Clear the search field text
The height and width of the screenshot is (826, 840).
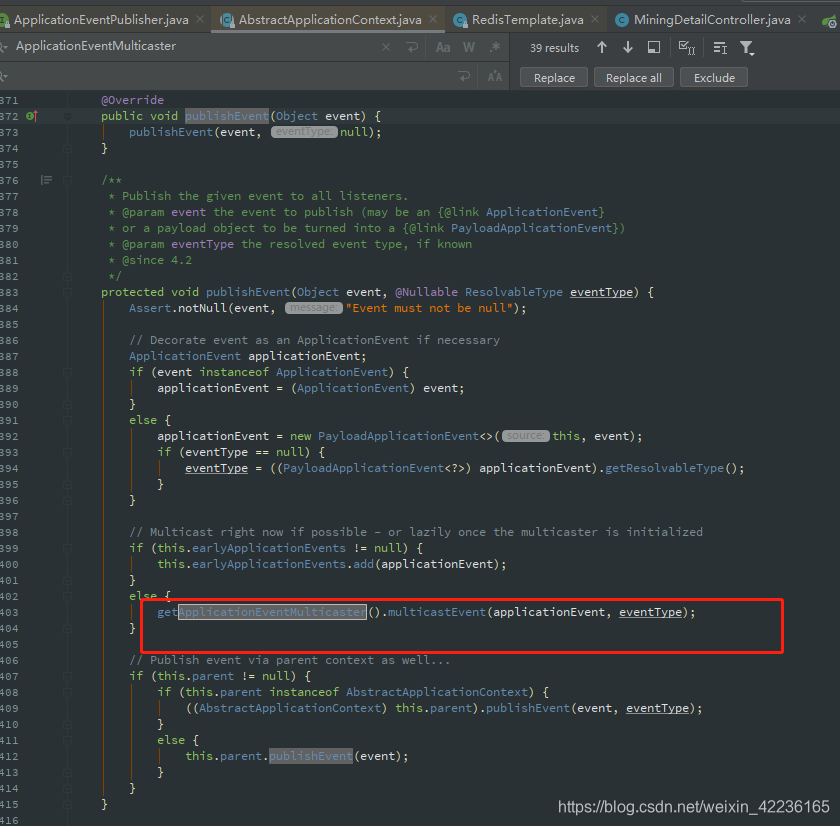pos(386,47)
